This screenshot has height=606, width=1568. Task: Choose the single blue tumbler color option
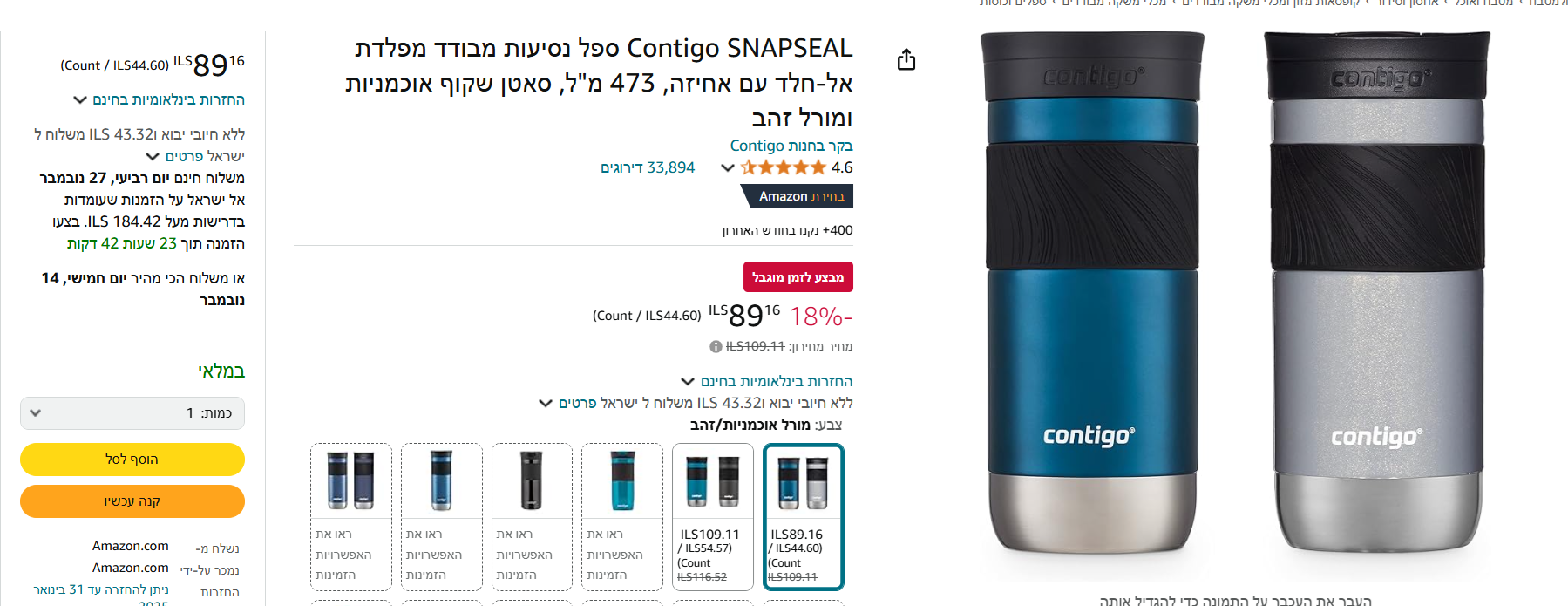(x=441, y=517)
